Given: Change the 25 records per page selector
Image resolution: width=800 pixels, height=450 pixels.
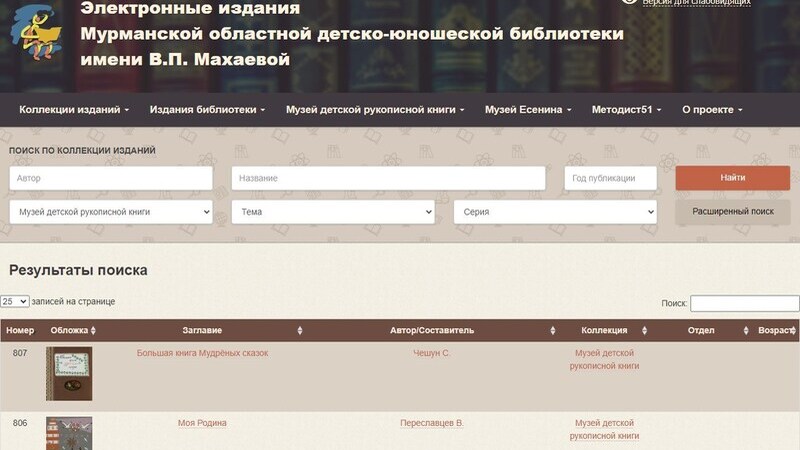Looking at the screenshot, I should coord(15,301).
